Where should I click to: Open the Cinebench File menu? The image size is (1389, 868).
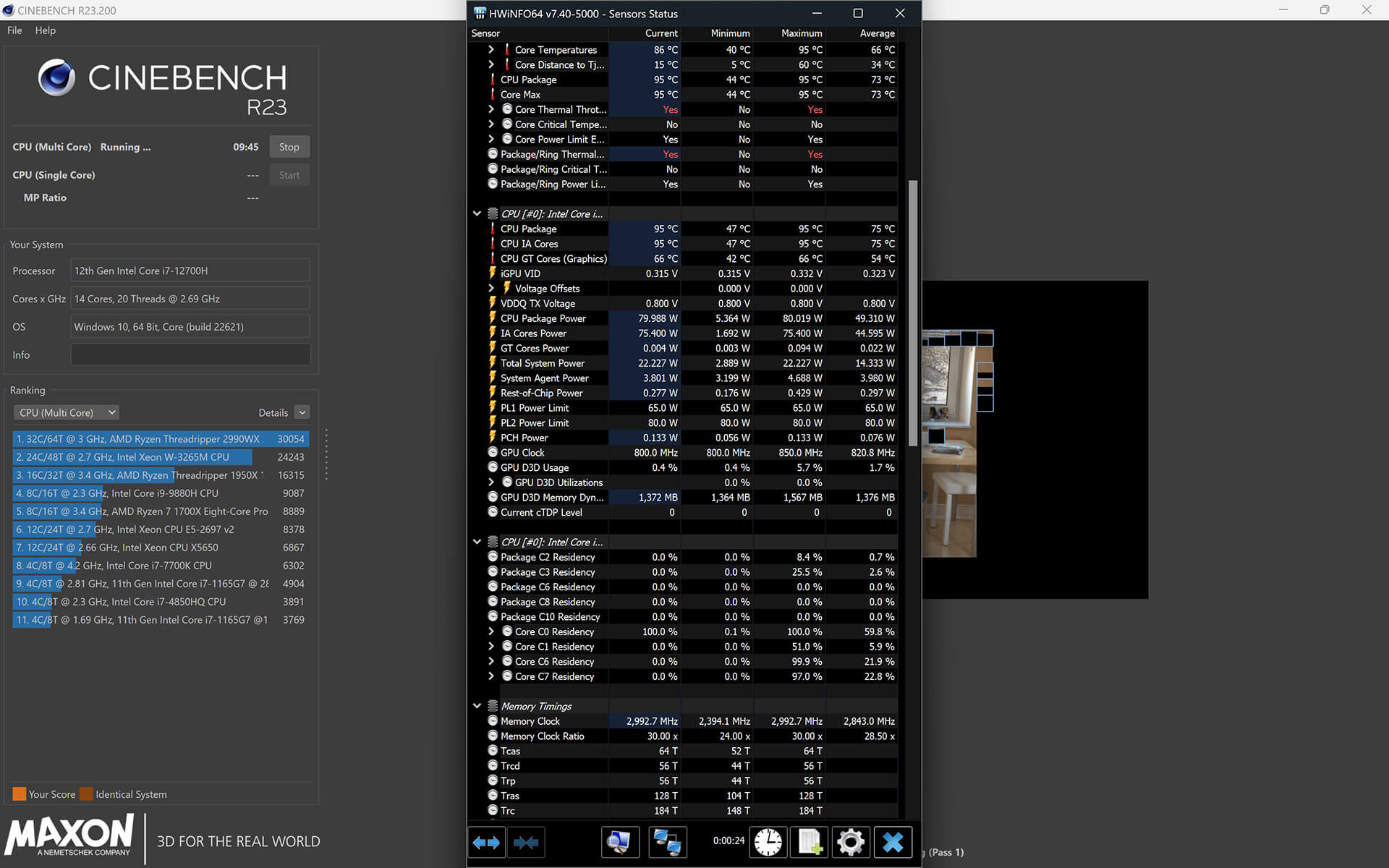coord(14,30)
